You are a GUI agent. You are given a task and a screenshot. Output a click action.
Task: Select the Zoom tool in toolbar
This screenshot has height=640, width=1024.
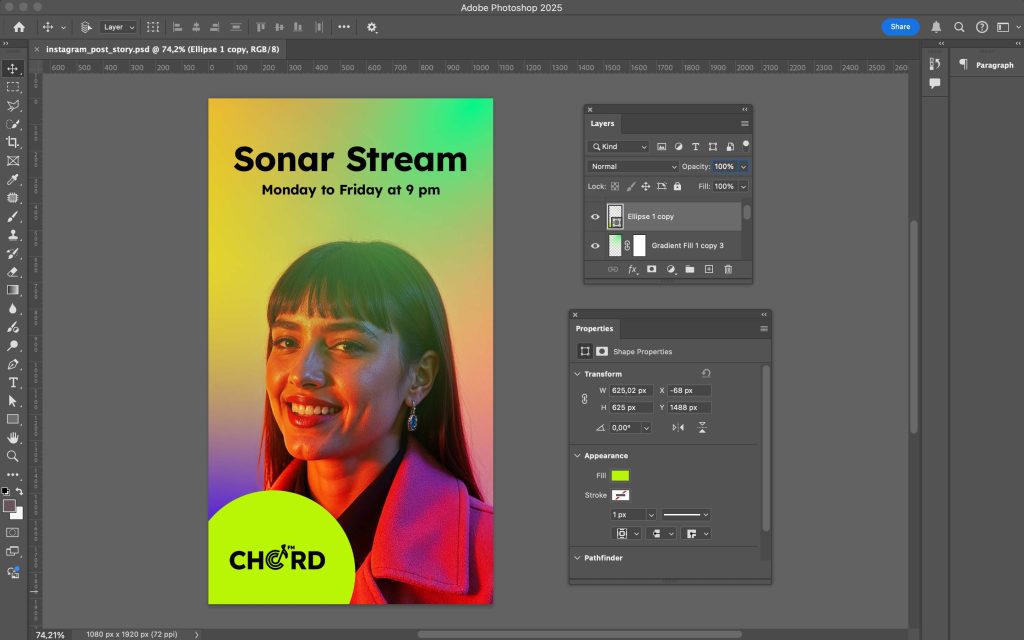coord(13,455)
